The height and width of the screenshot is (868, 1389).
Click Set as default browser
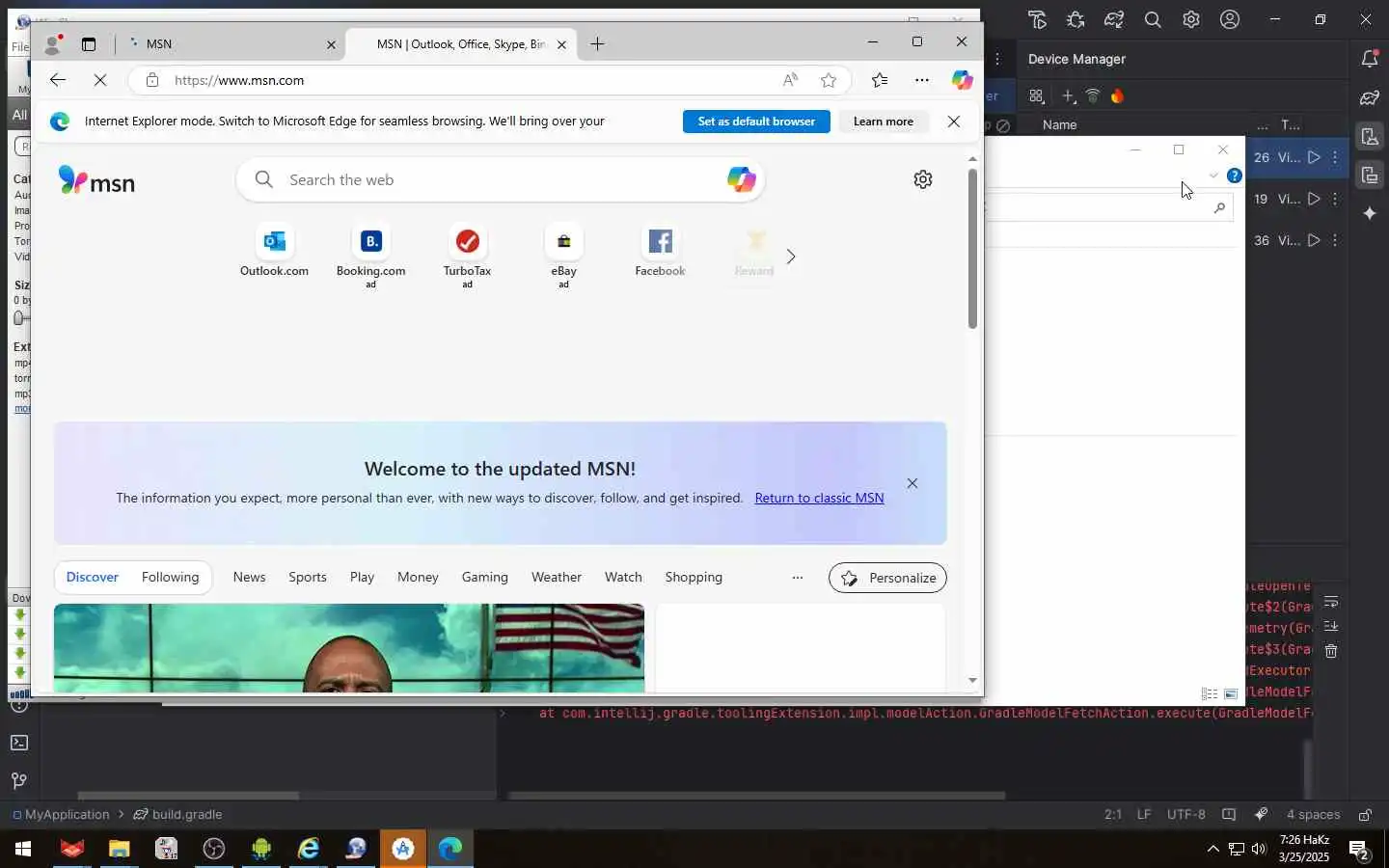click(x=756, y=122)
